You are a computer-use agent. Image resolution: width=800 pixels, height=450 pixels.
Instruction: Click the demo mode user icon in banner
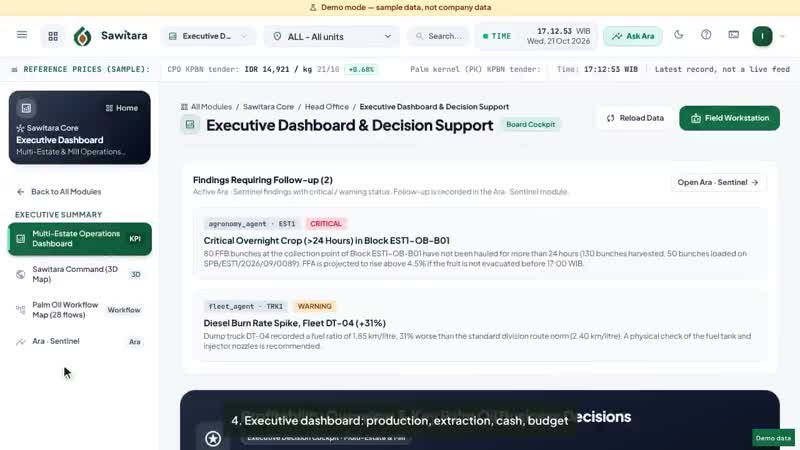[x=313, y=7]
